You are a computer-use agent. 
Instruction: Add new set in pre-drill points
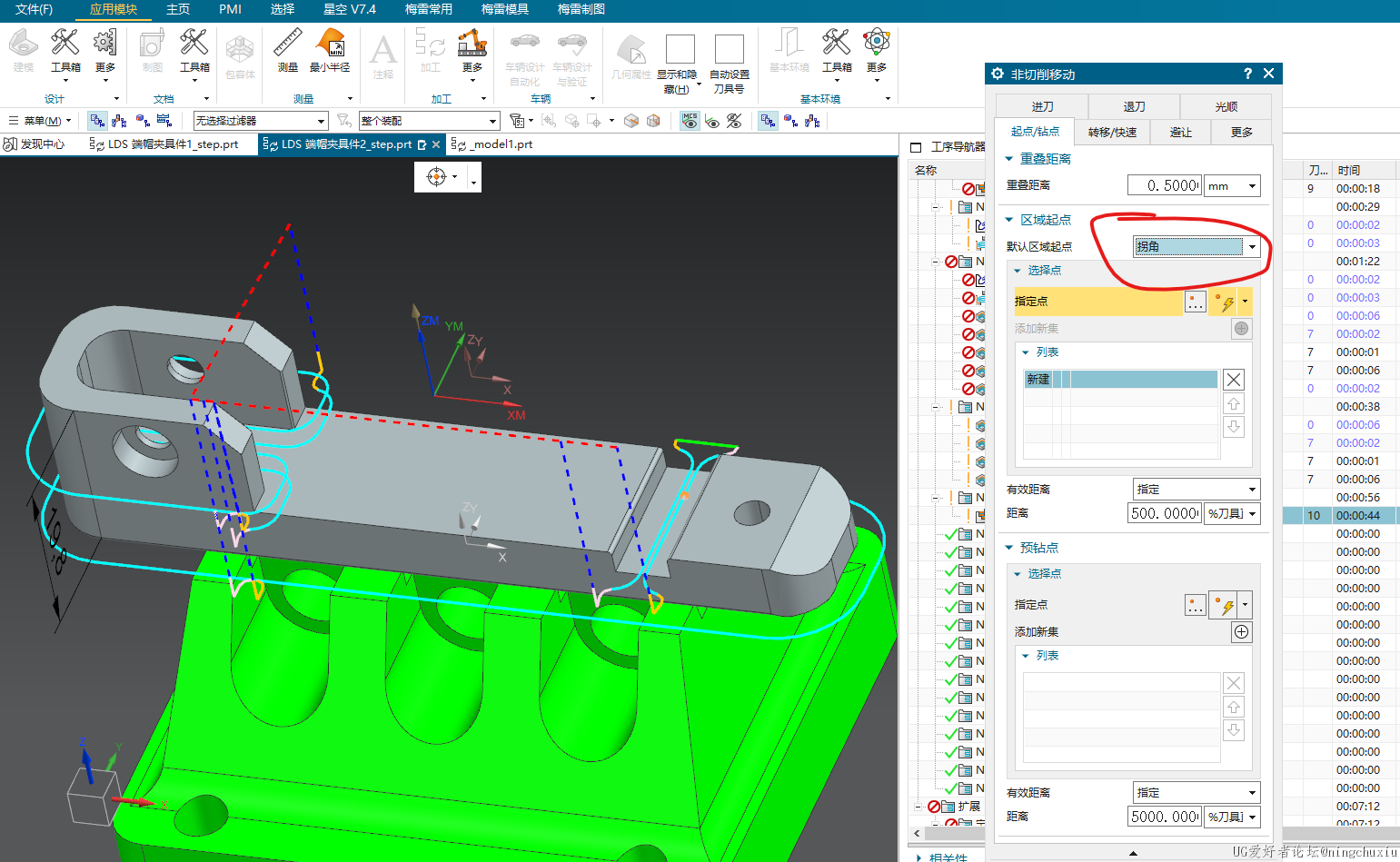(x=1241, y=632)
